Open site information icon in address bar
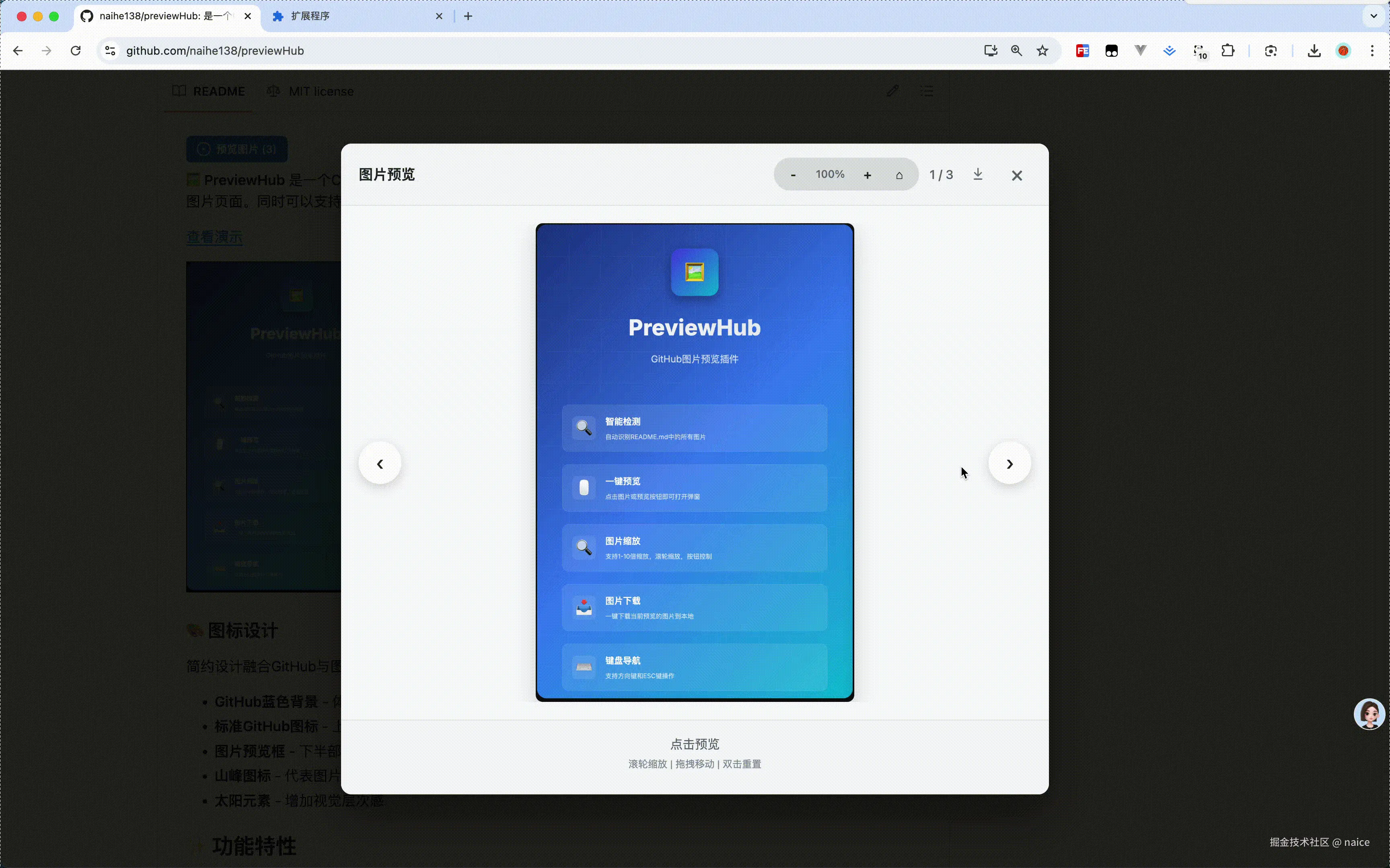The height and width of the screenshot is (868, 1390). tap(110, 51)
